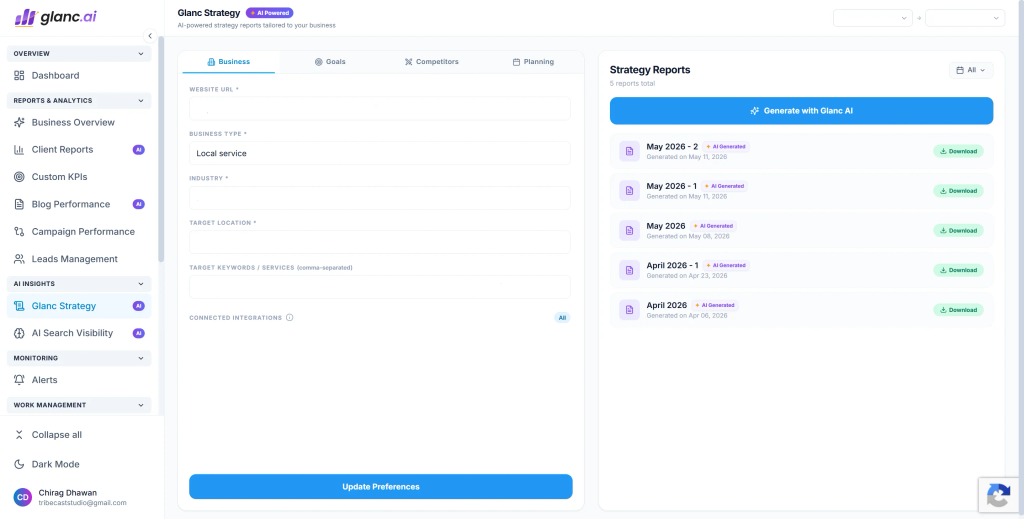Viewport: 1024px width, 519px height.
Task: Click document icon of April 2026 - 1
Action: pos(630,270)
